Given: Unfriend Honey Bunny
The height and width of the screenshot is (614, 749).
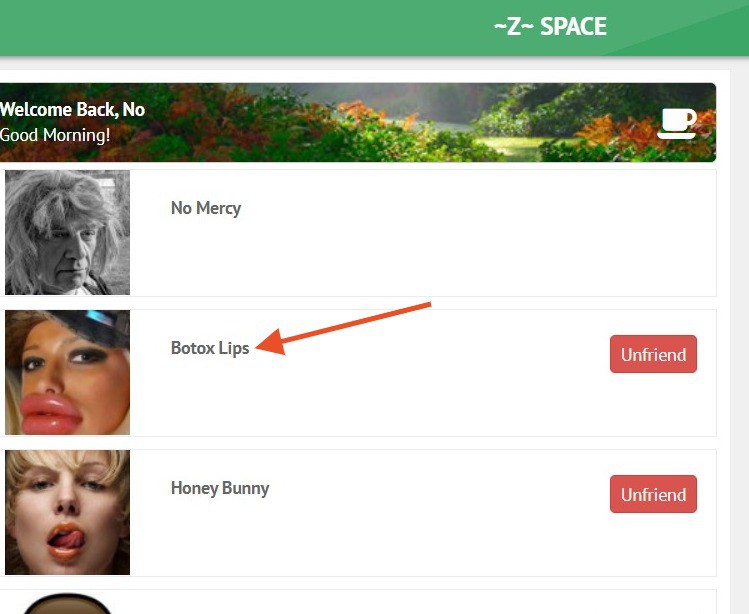Looking at the screenshot, I should click(x=653, y=494).
